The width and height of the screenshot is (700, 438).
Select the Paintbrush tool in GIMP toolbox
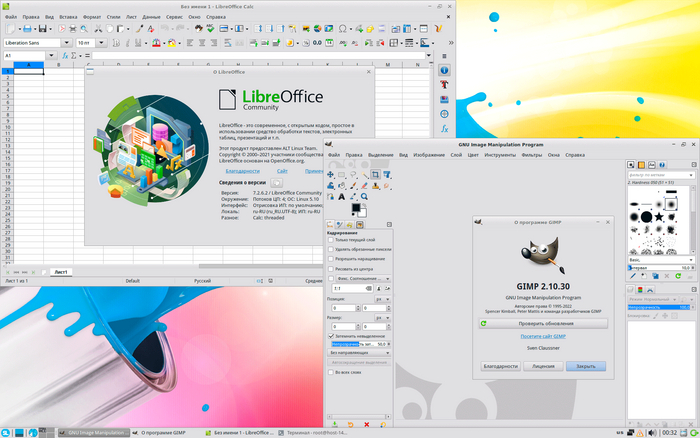(x=353, y=185)
